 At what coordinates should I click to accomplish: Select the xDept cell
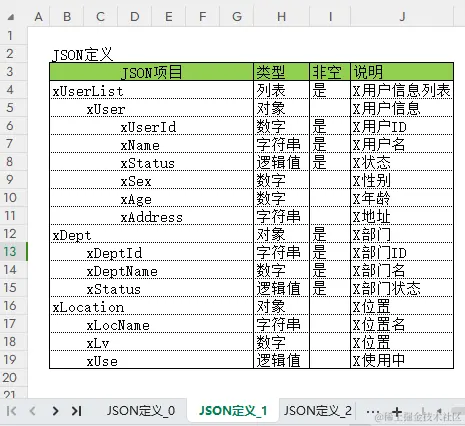tap(151, 234)
